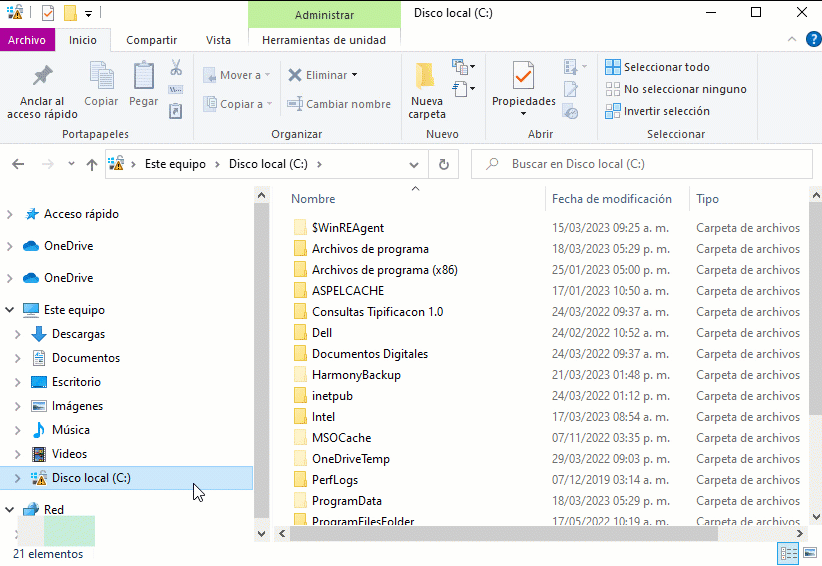Refresh the folder with the reload button
Screen dimensions: 822x566
click(444, 164)
